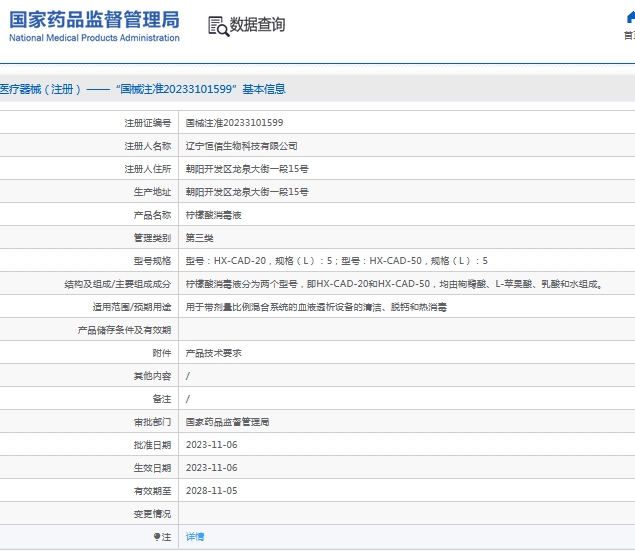635x556 pixels.
Task: Click the 适用范围 intended use description
Action: [316, 307]
